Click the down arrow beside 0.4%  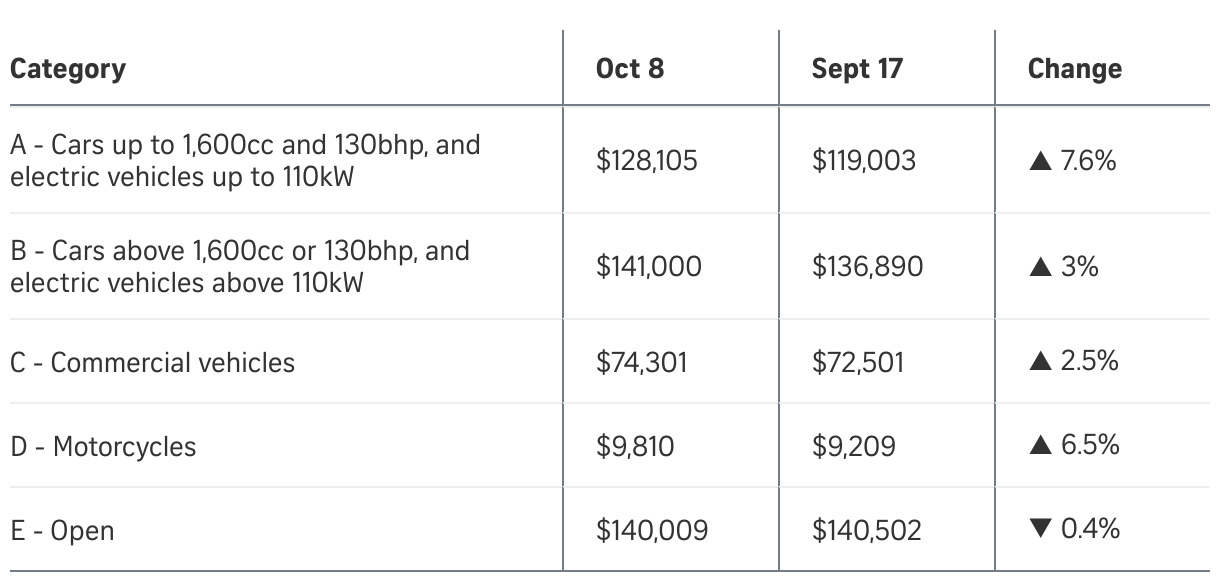1039,530
